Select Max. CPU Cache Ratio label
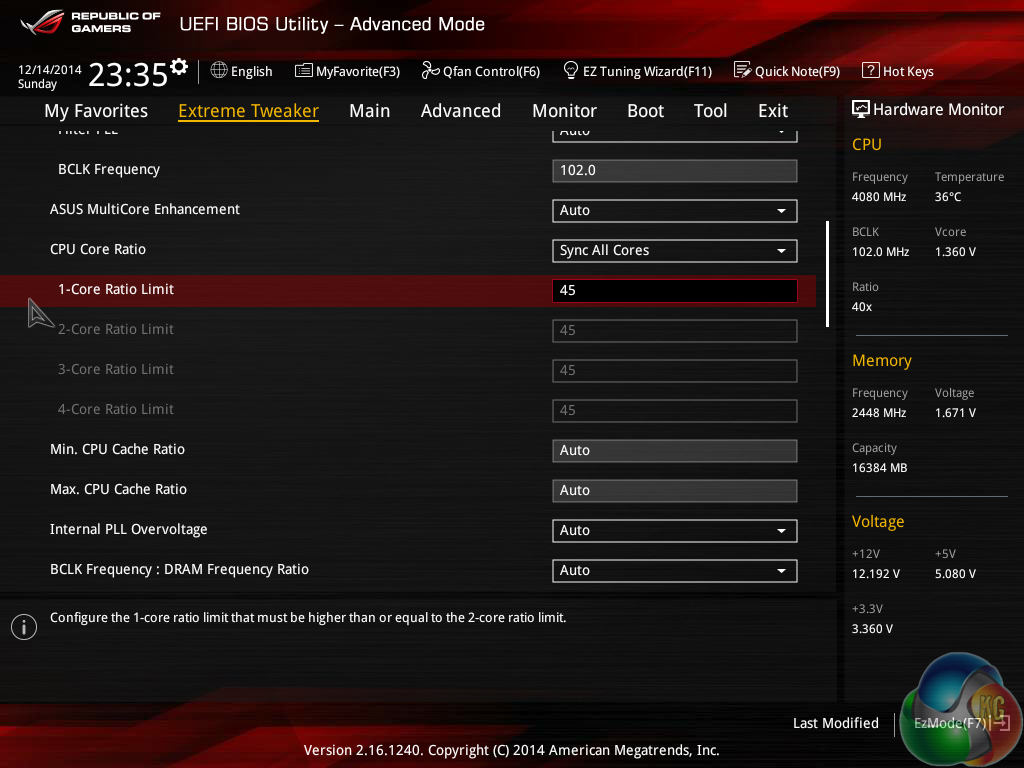Viewport: 1024px width, 768px height. (118, 489)
